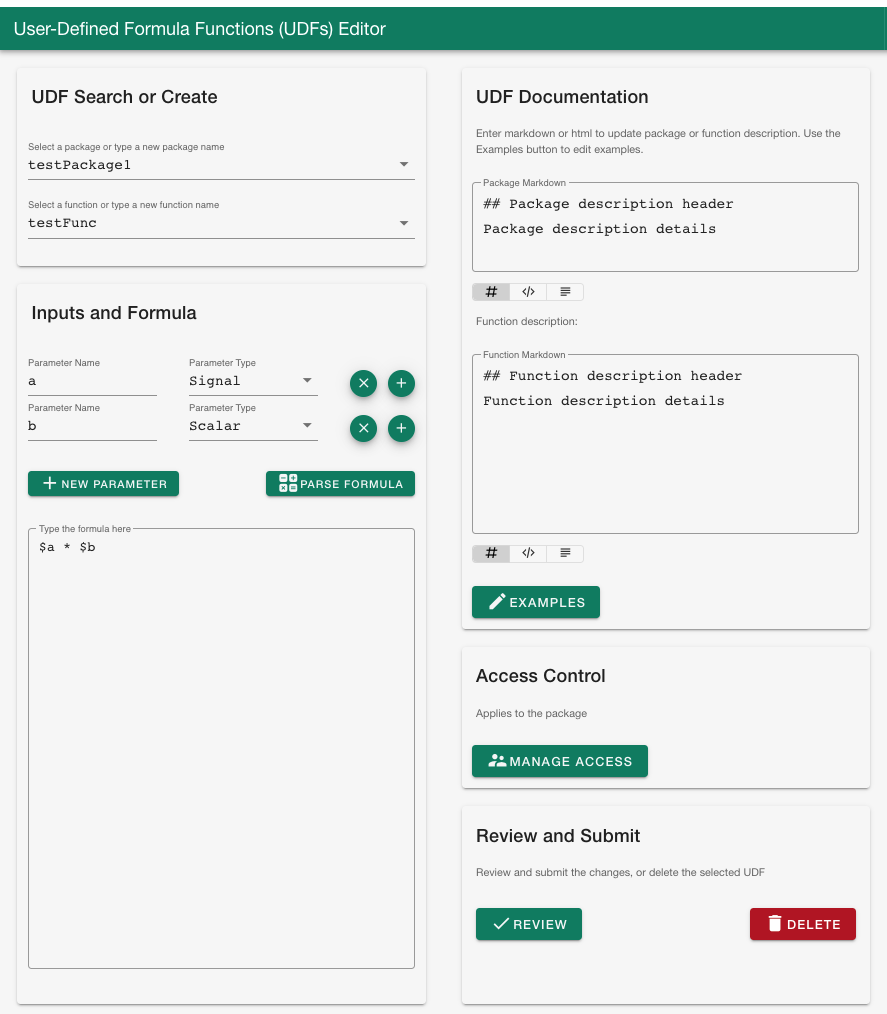Add a parameter after row a

(x=401, y=383)
